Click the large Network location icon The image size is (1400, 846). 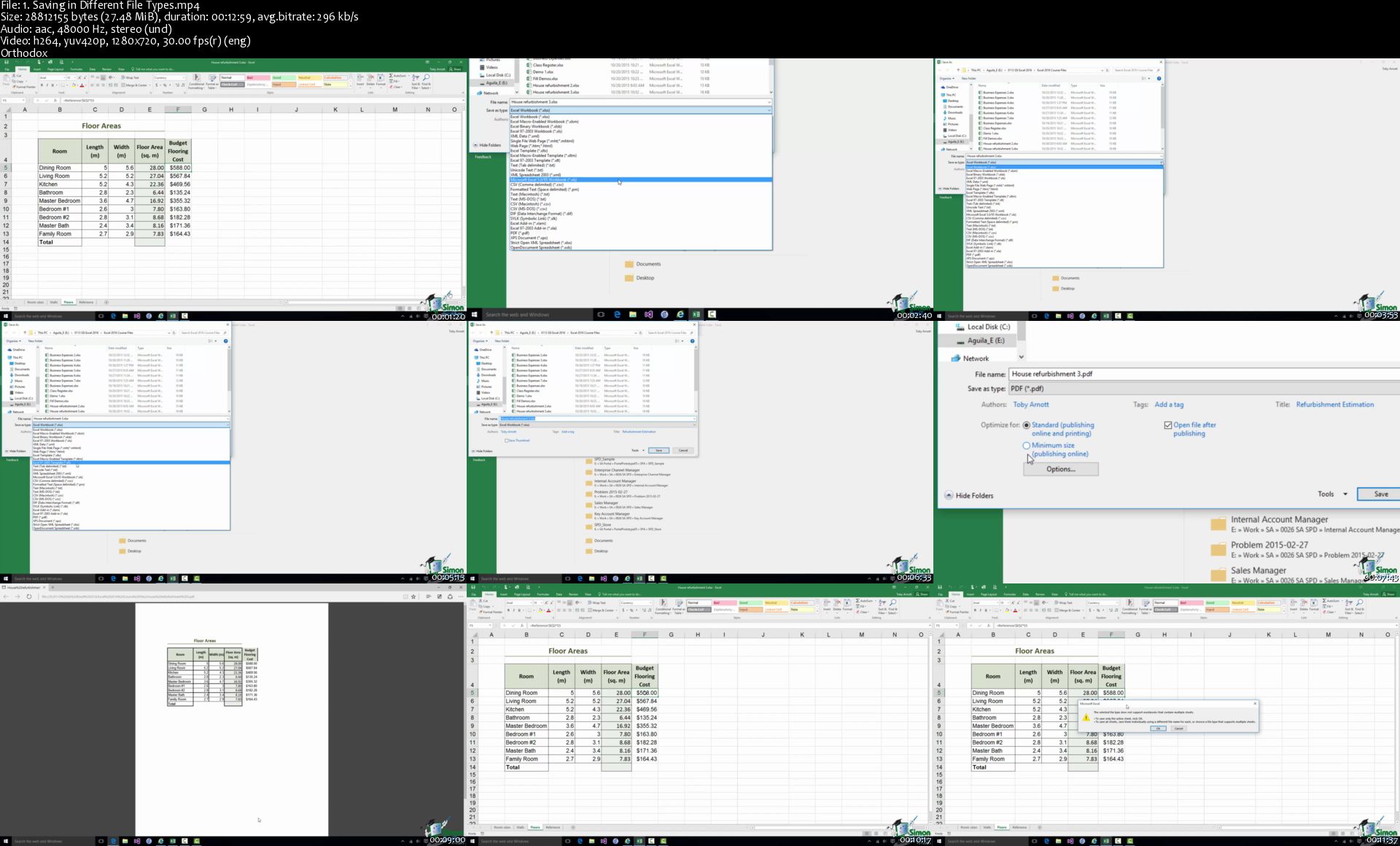coord(955,358)
